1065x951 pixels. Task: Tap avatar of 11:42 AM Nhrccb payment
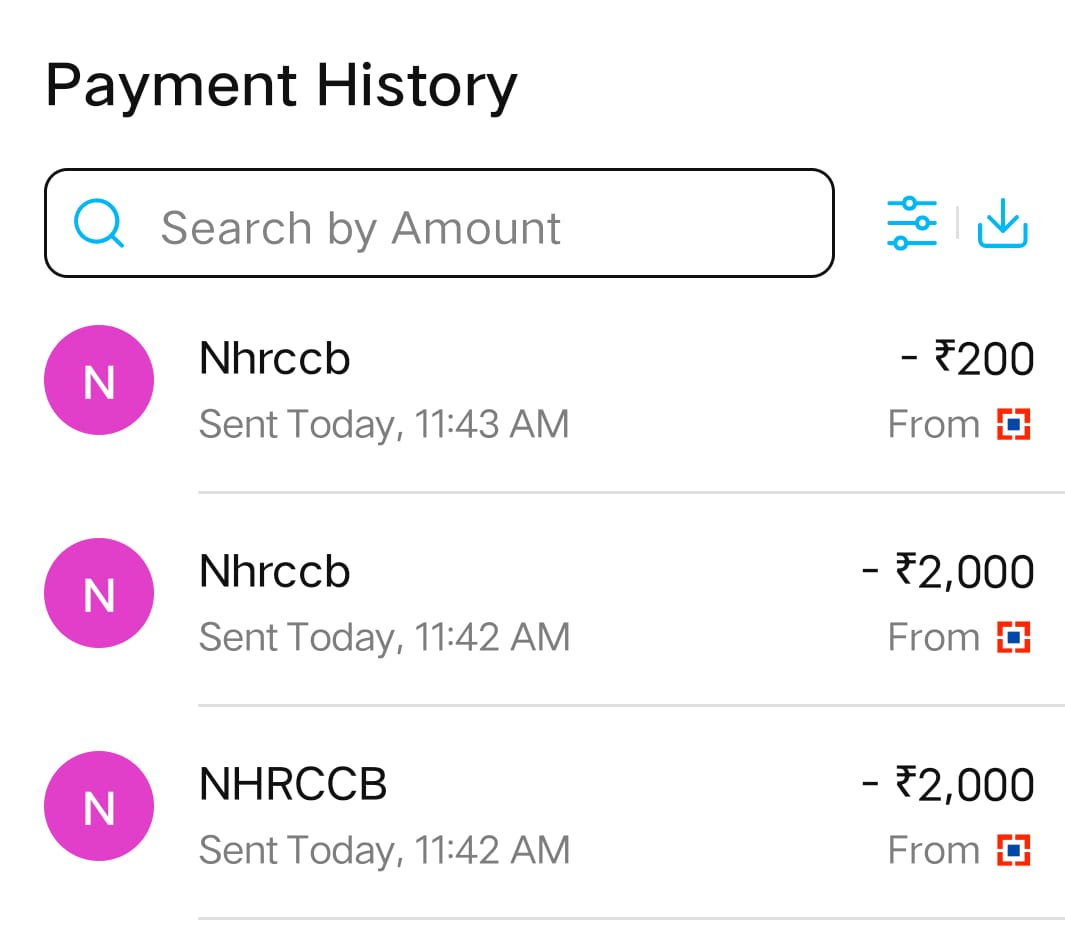point(99,593)
